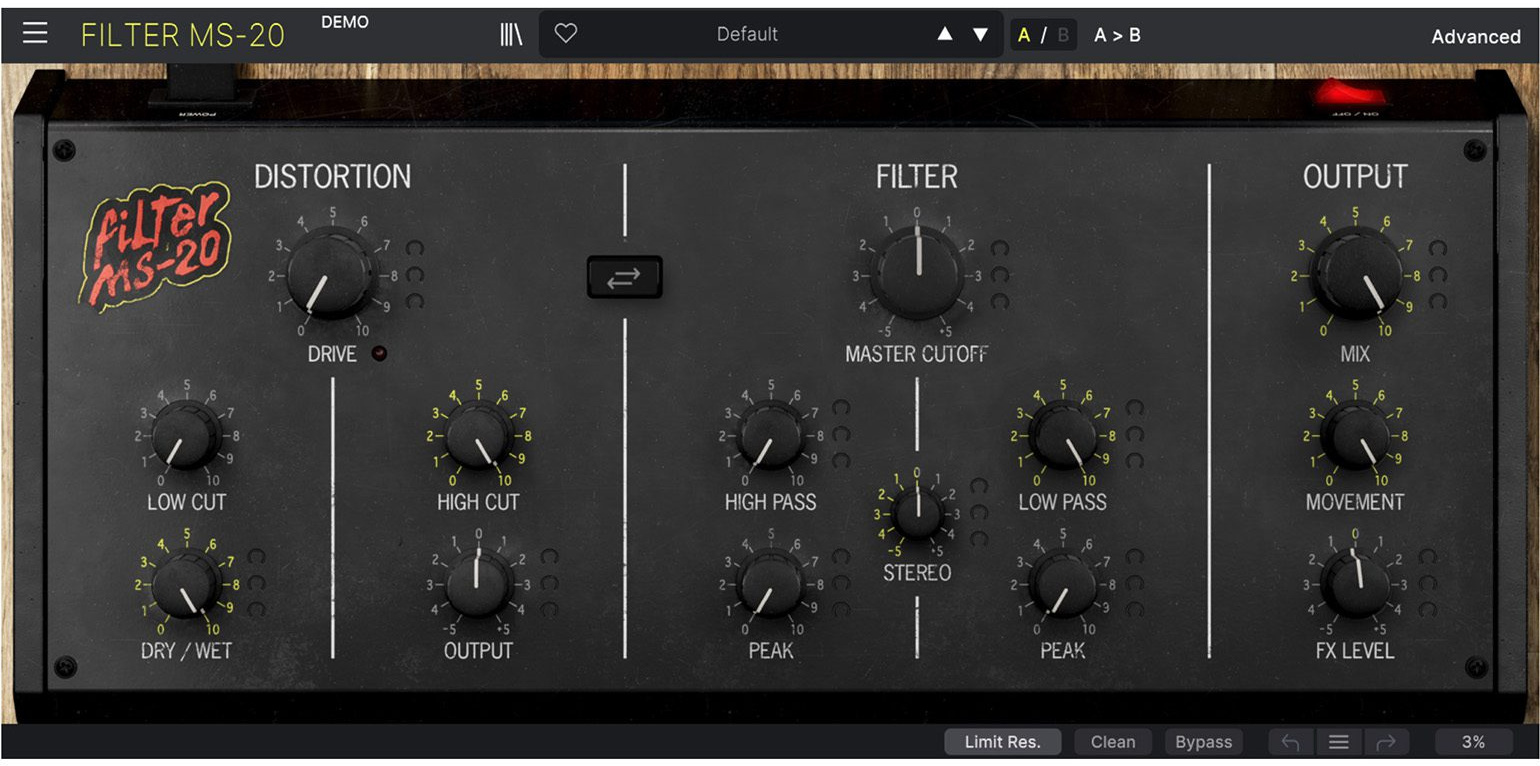Switch to state B

coord(1063,35)
